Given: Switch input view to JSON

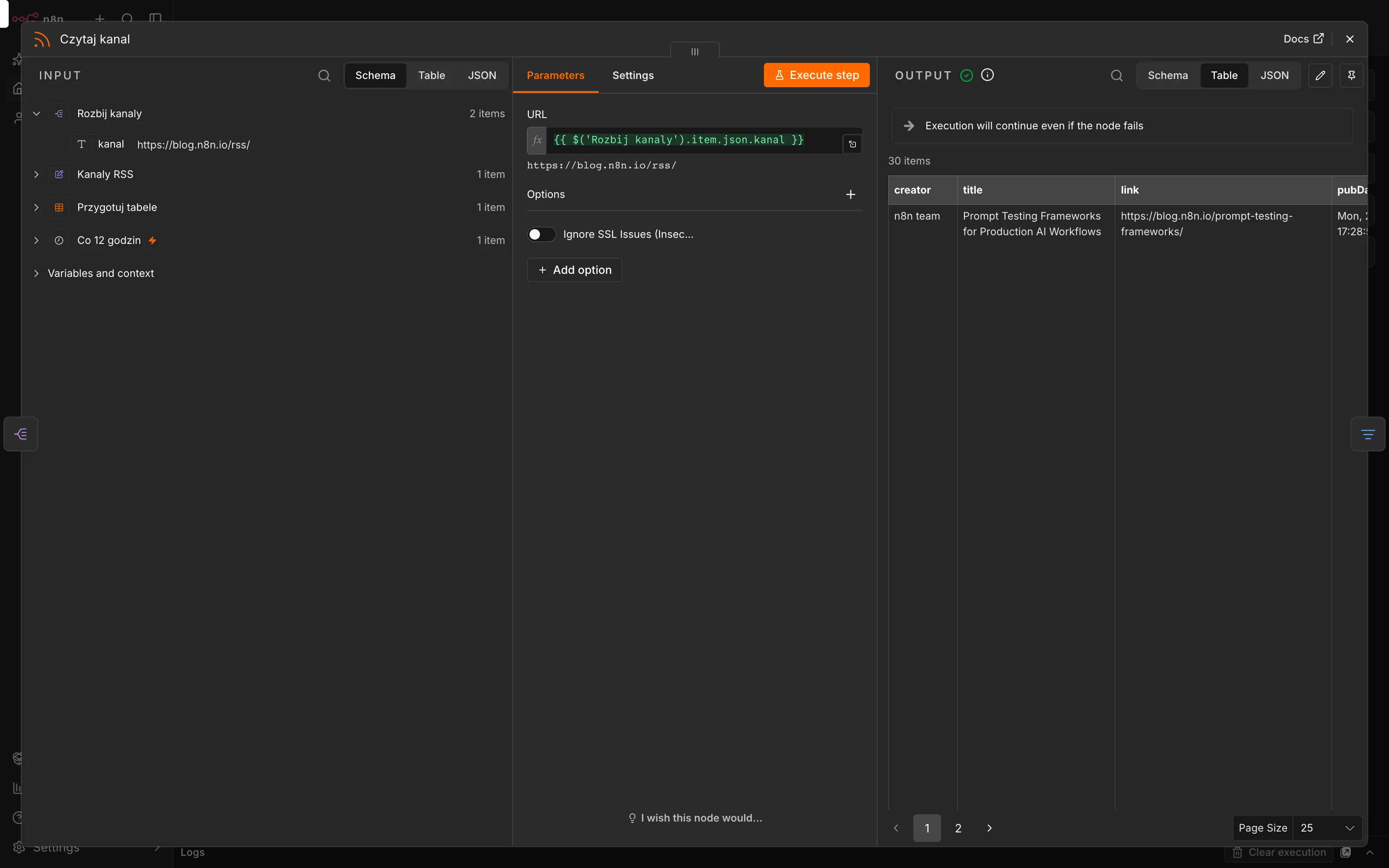Looking at the screenshot, I should (x=481, y=75).
